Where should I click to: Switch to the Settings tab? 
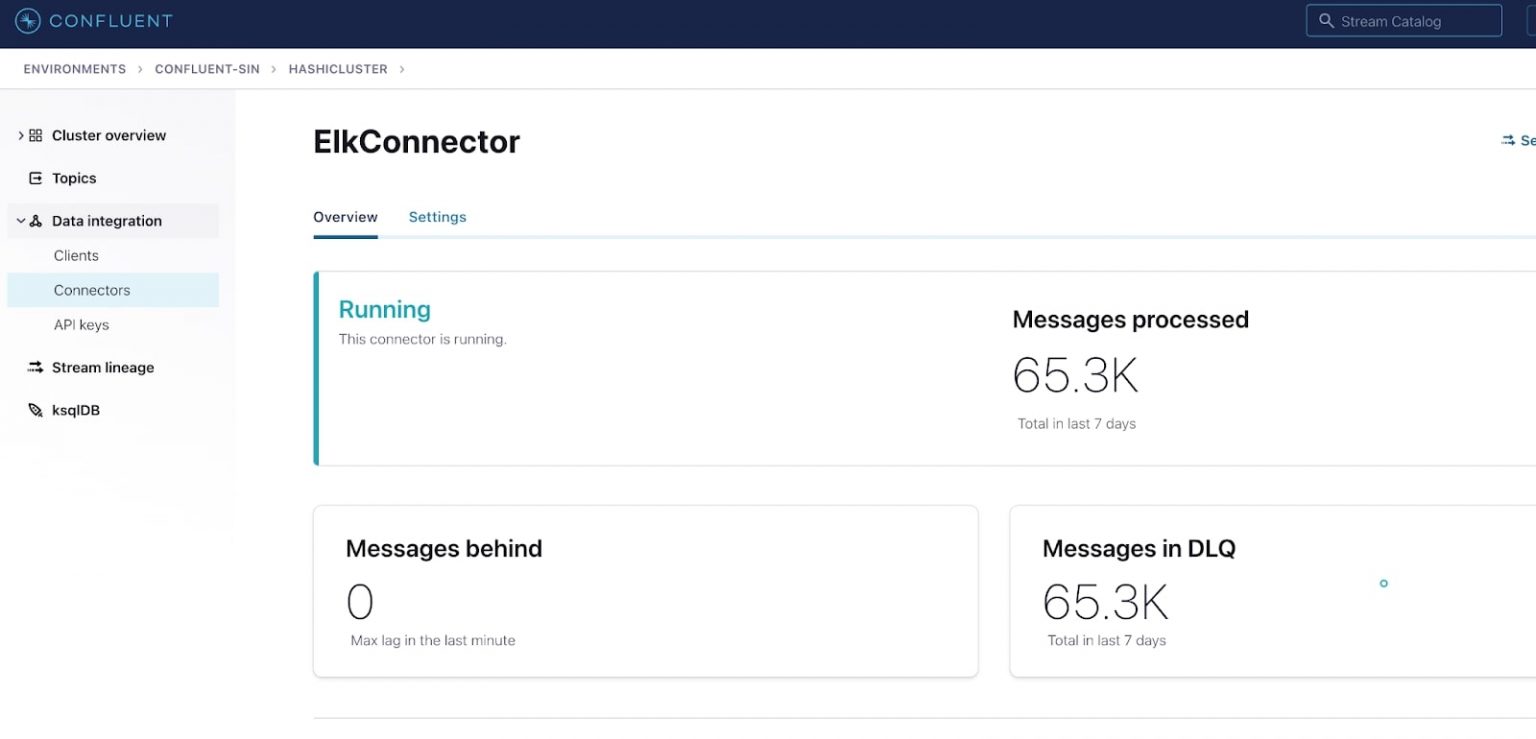tap(437, 217)
